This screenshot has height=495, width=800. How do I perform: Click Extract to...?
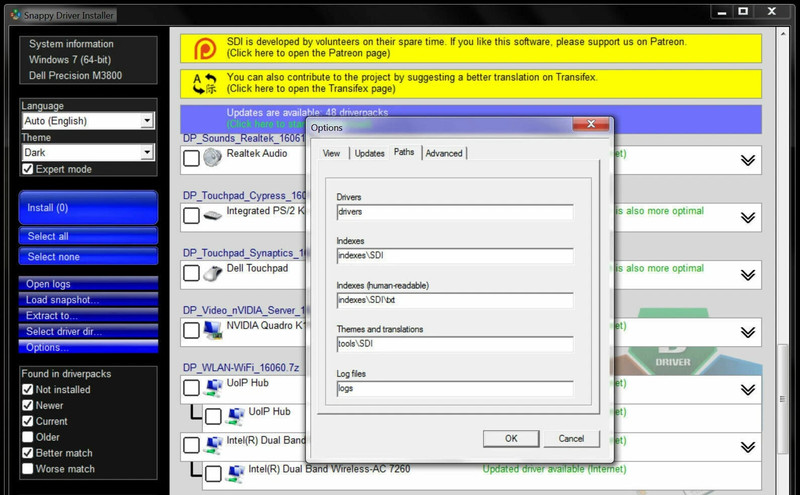pos(88,315)
